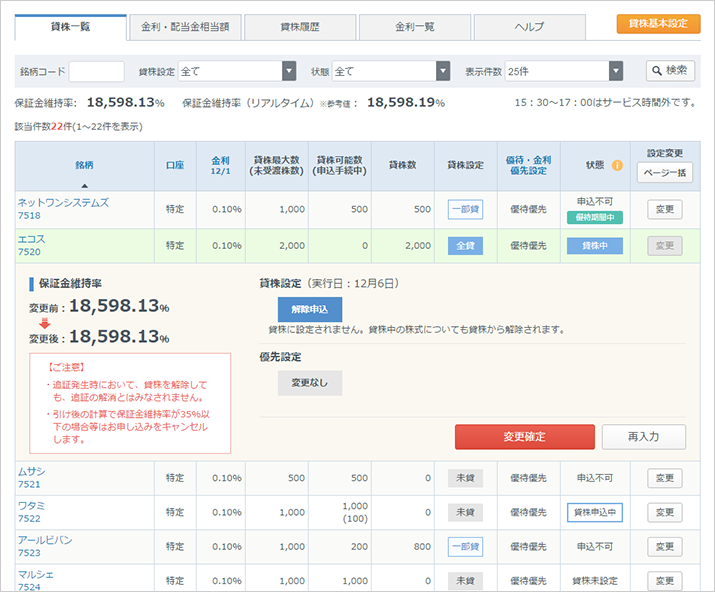Viewport: 715px width, 592px height.
Task: Switch to the 金利・配当金相当額 tab
Action: [x=185, y=26]
